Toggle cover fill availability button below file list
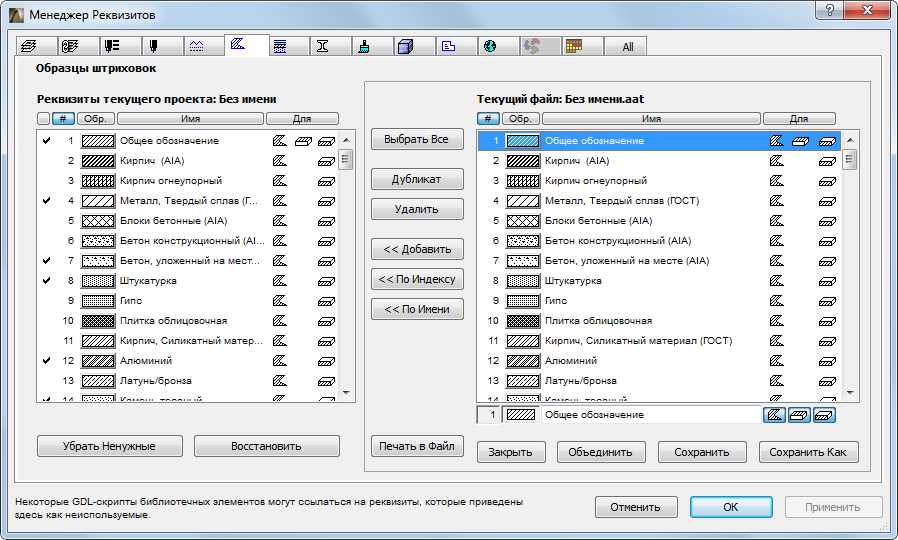Viewport: 898px width, 540px height. [x=799, y=415]
